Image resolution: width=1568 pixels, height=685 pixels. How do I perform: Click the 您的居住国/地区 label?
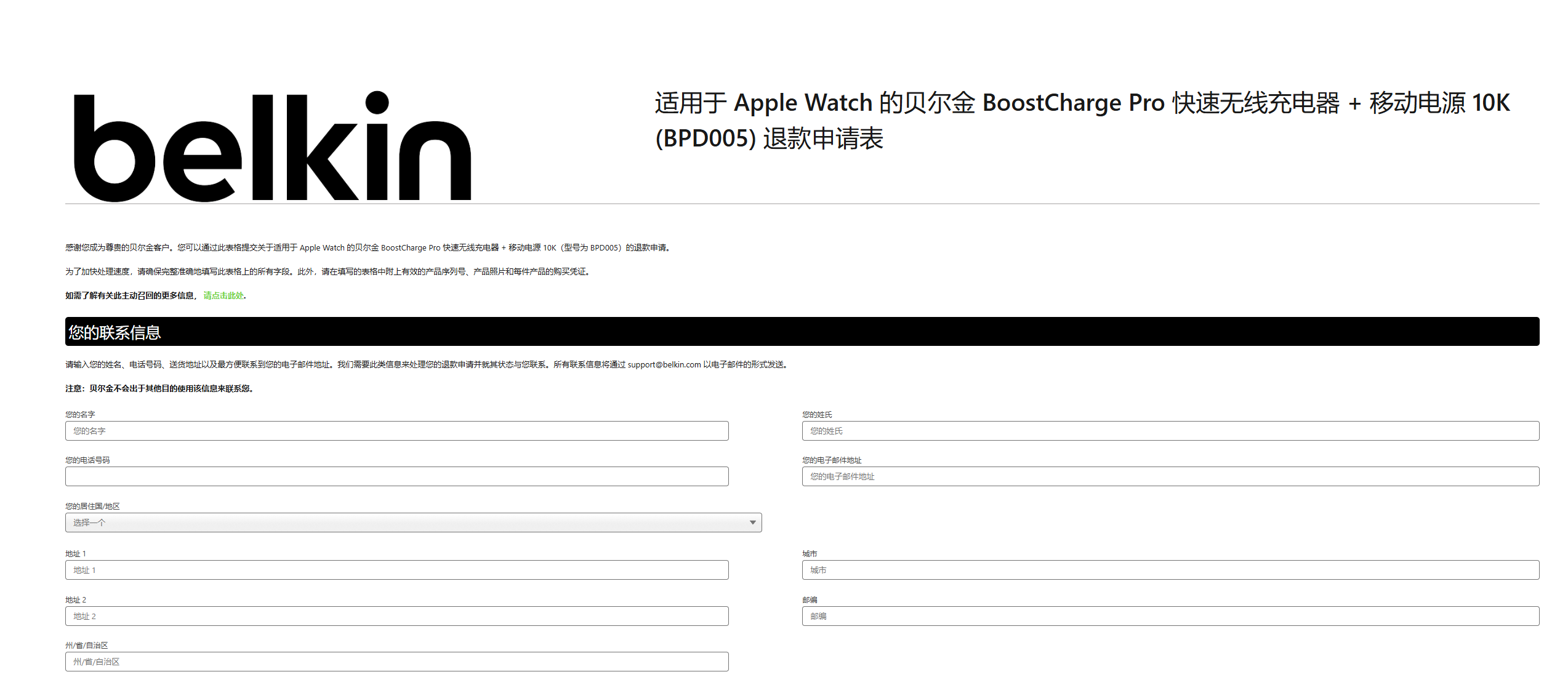click(x=92, y=507)
